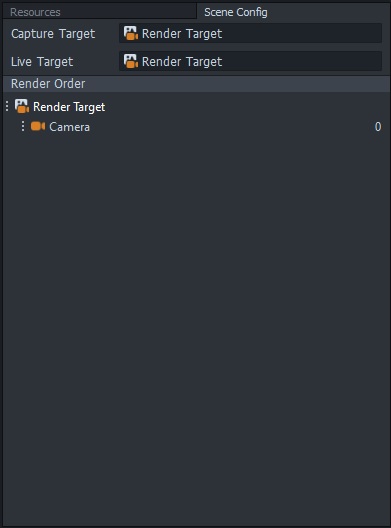
Task: Click the Render Target icon in Render Order tree
Action: coord(22,106)
